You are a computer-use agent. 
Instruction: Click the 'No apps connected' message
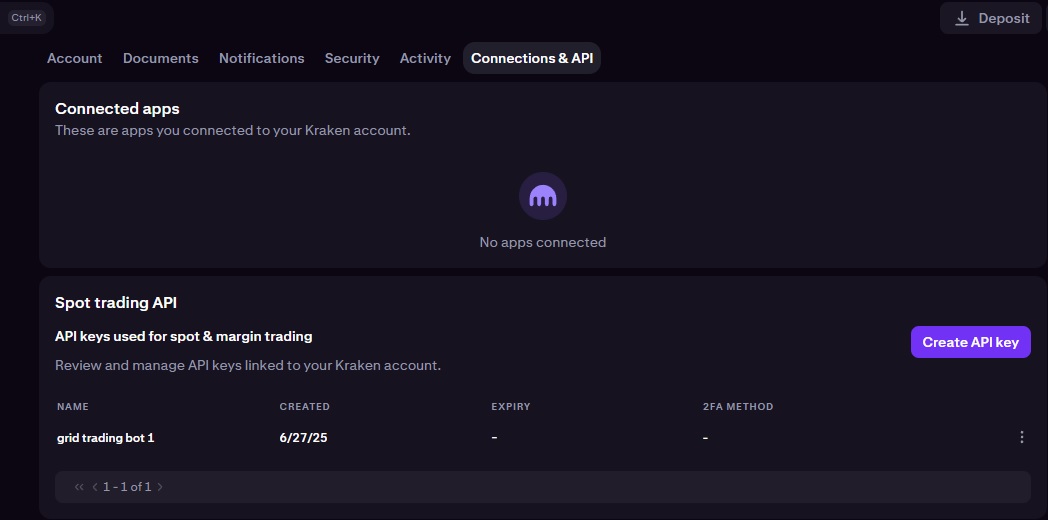543,242
